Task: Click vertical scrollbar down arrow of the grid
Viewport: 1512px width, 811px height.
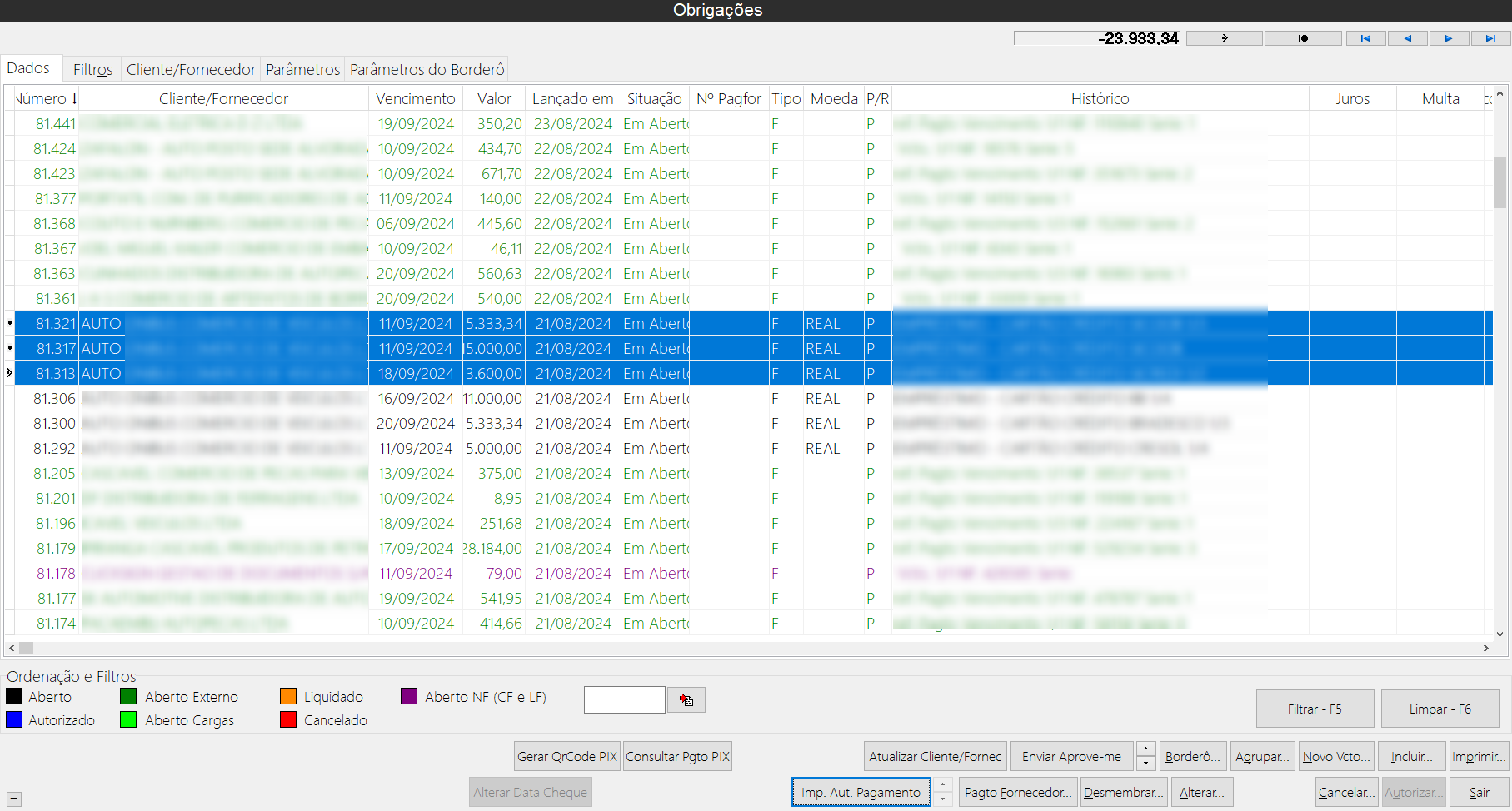Action: click(1500, 634)
